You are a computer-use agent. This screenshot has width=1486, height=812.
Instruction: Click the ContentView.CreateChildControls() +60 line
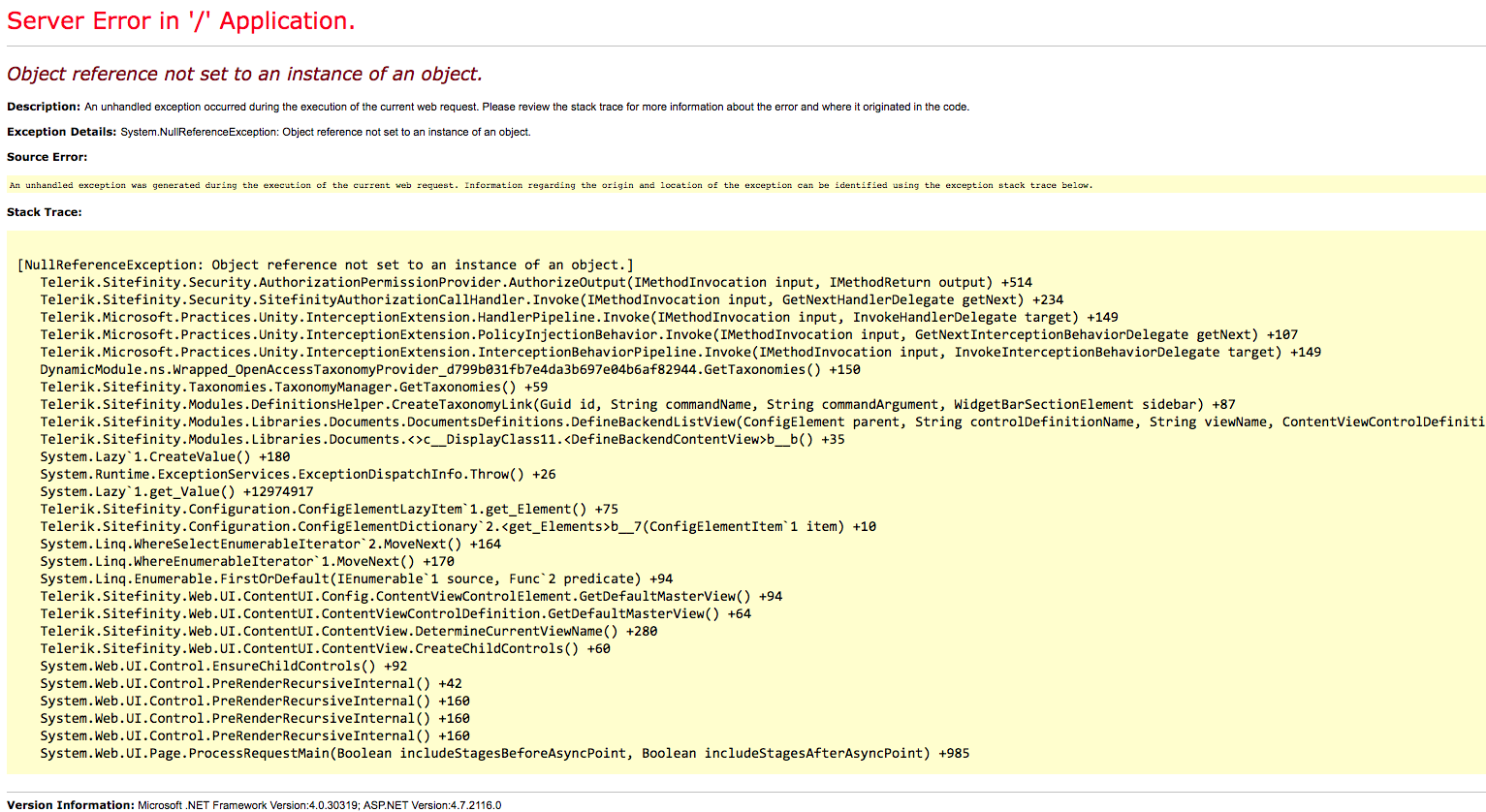point(325,648)
